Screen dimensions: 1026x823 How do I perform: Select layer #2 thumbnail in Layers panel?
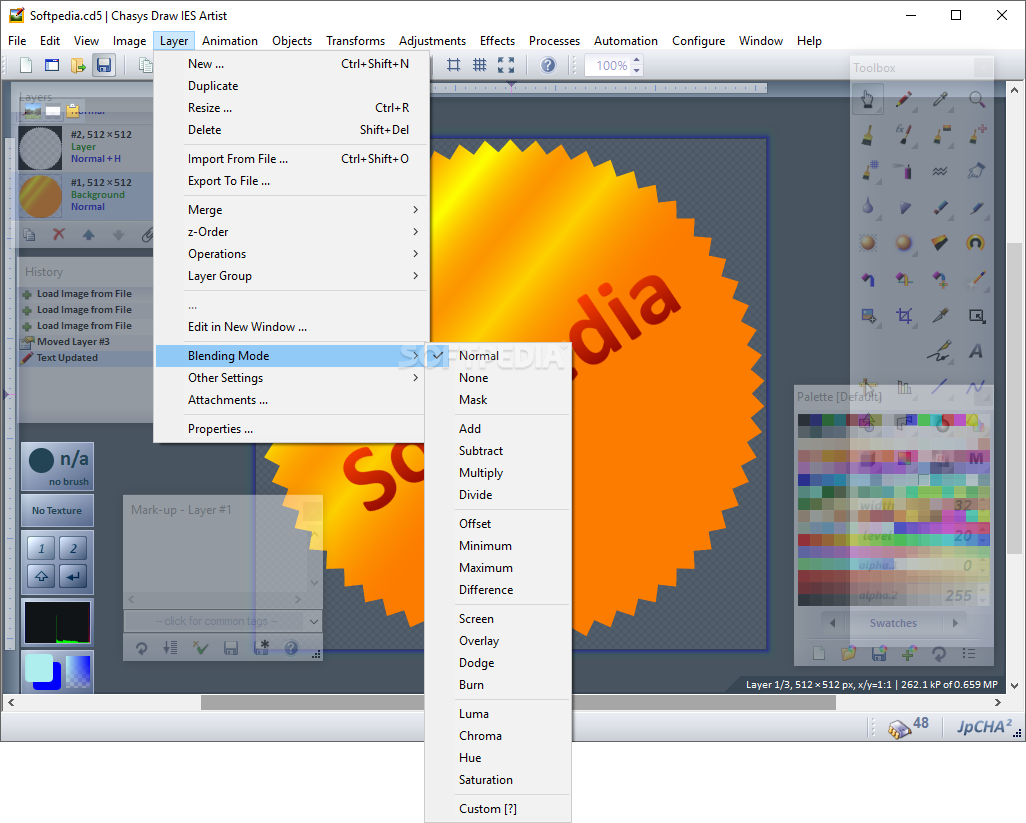pos(41,148)
